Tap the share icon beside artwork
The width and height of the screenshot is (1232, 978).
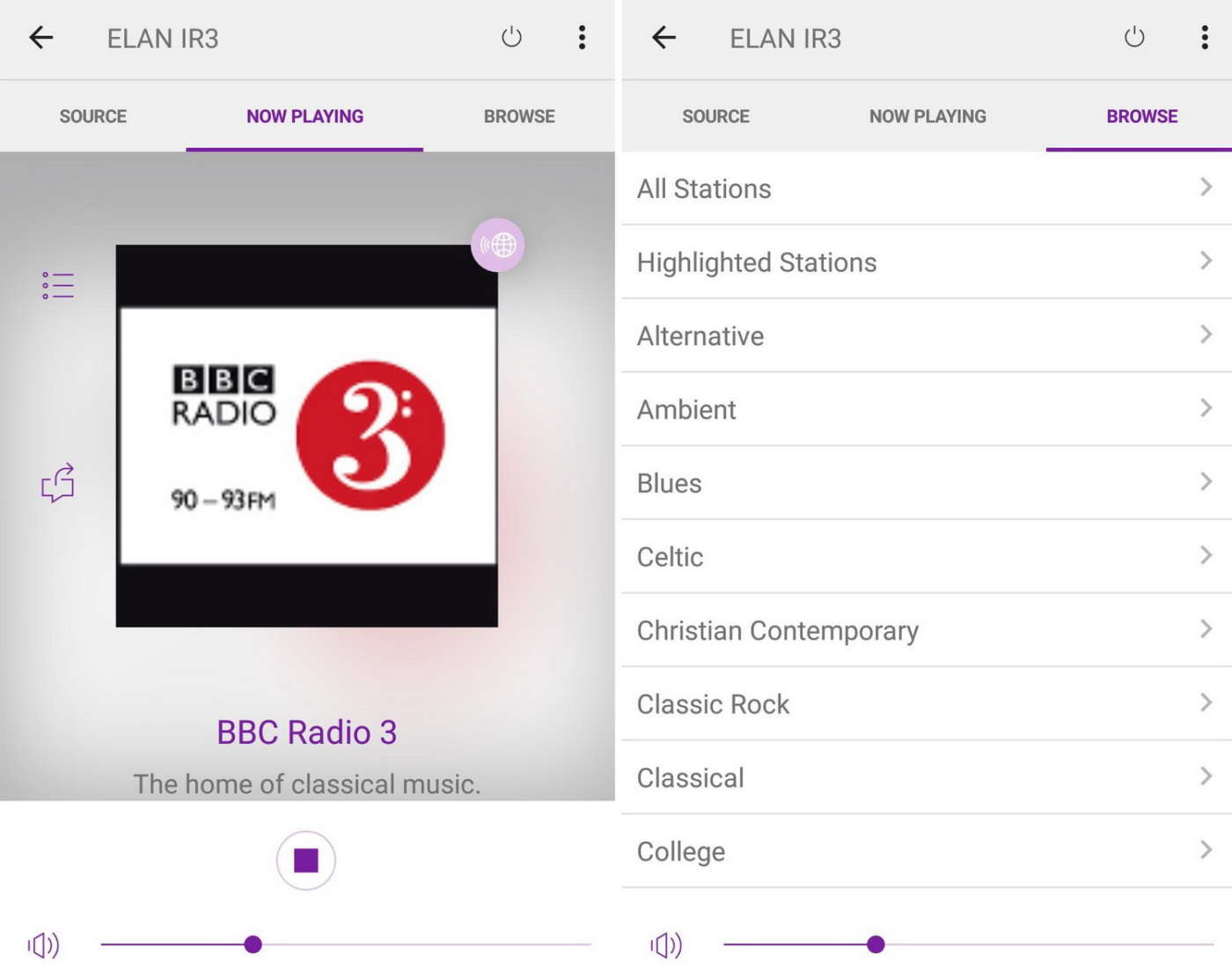coord(58,483)
